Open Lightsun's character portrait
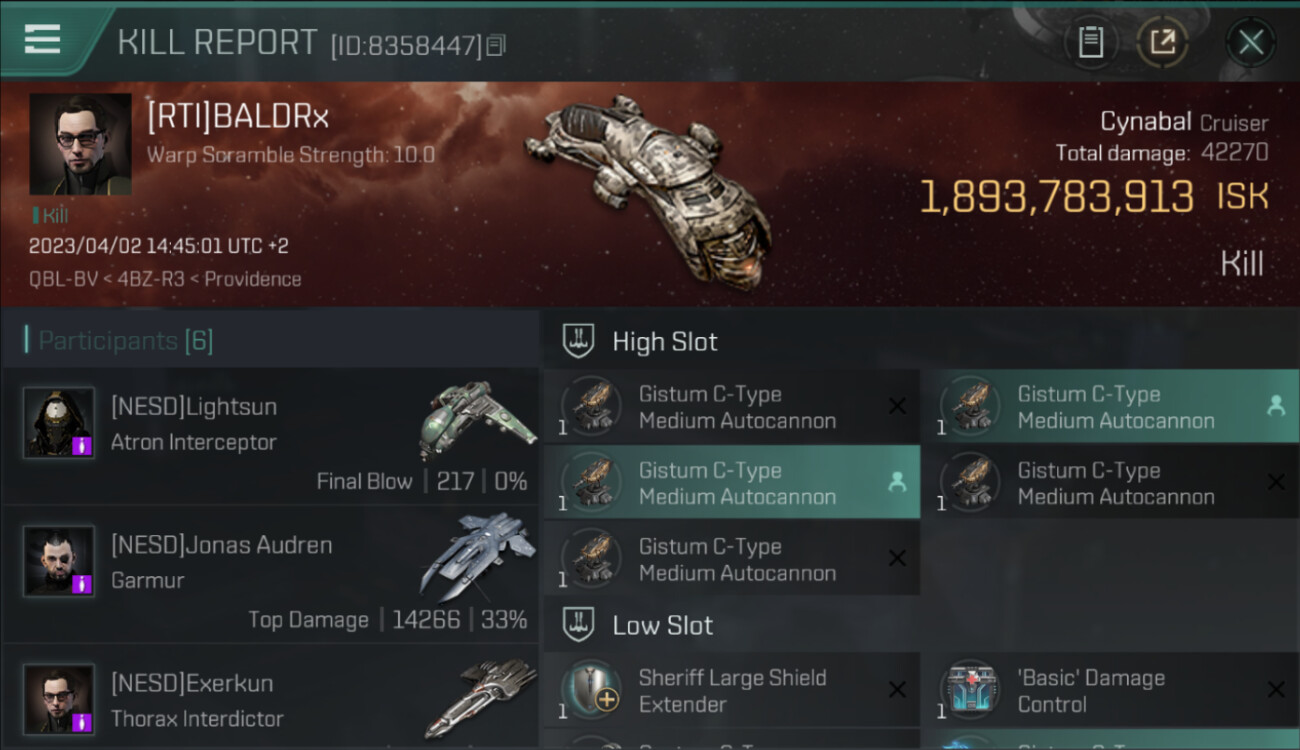Image resolution: width=1300 pixels, height=750 pixels. coord(59,423)
